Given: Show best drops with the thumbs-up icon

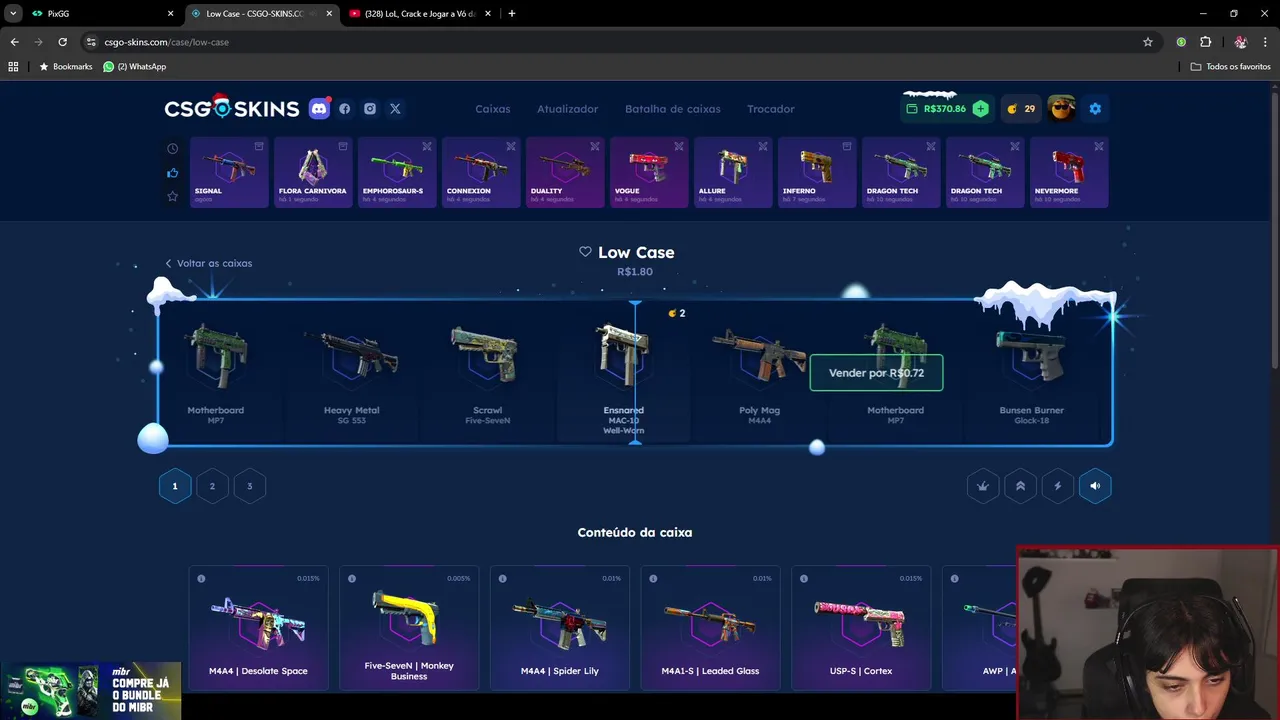Looking at the screenshot, I should coord(172,173).
